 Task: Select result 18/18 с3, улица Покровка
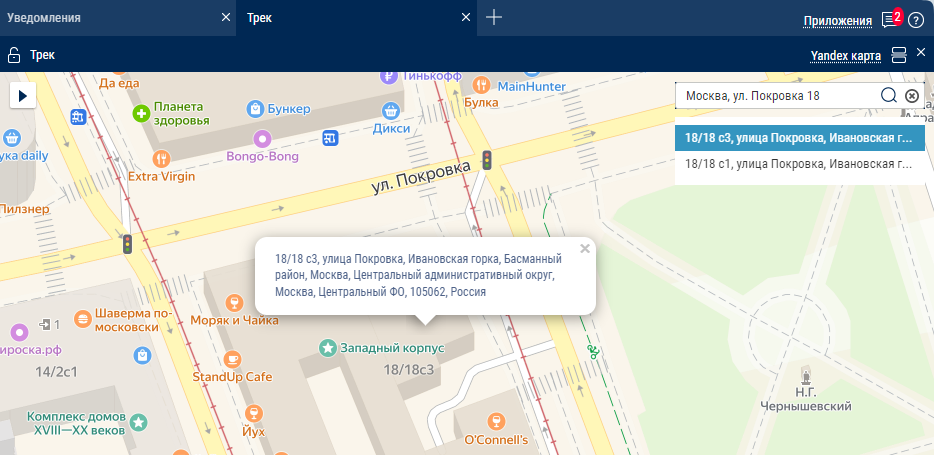799,138
